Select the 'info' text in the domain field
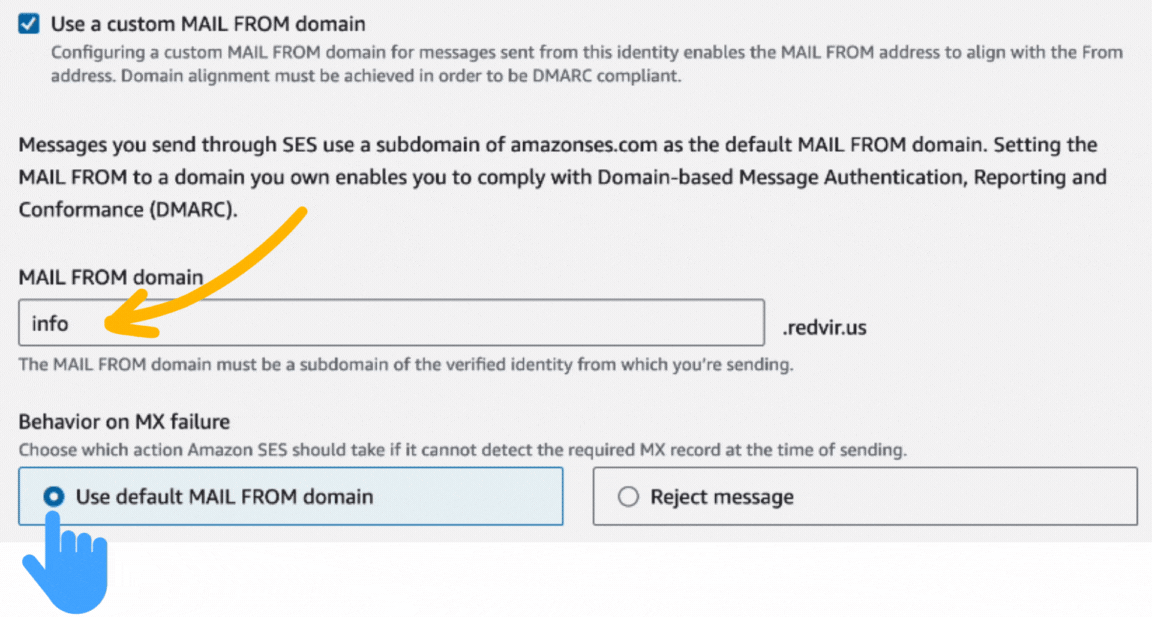The width and height of the screenshot is (1152, 617). click(50, 322)
